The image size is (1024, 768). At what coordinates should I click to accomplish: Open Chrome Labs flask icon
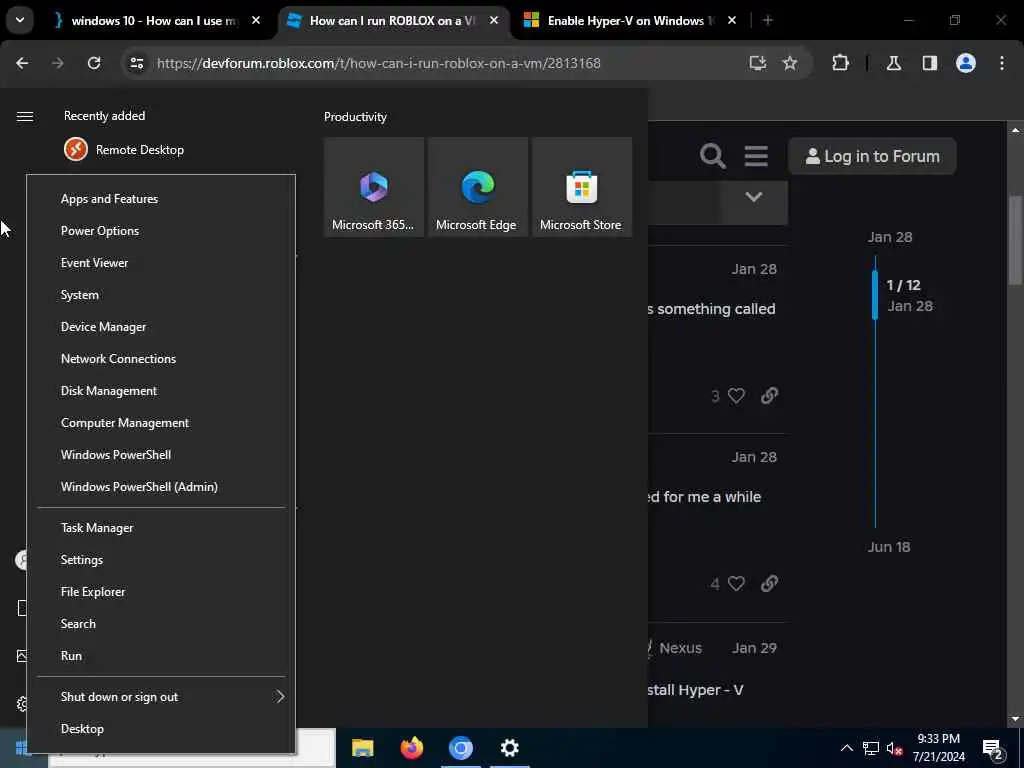click(894, 63)
